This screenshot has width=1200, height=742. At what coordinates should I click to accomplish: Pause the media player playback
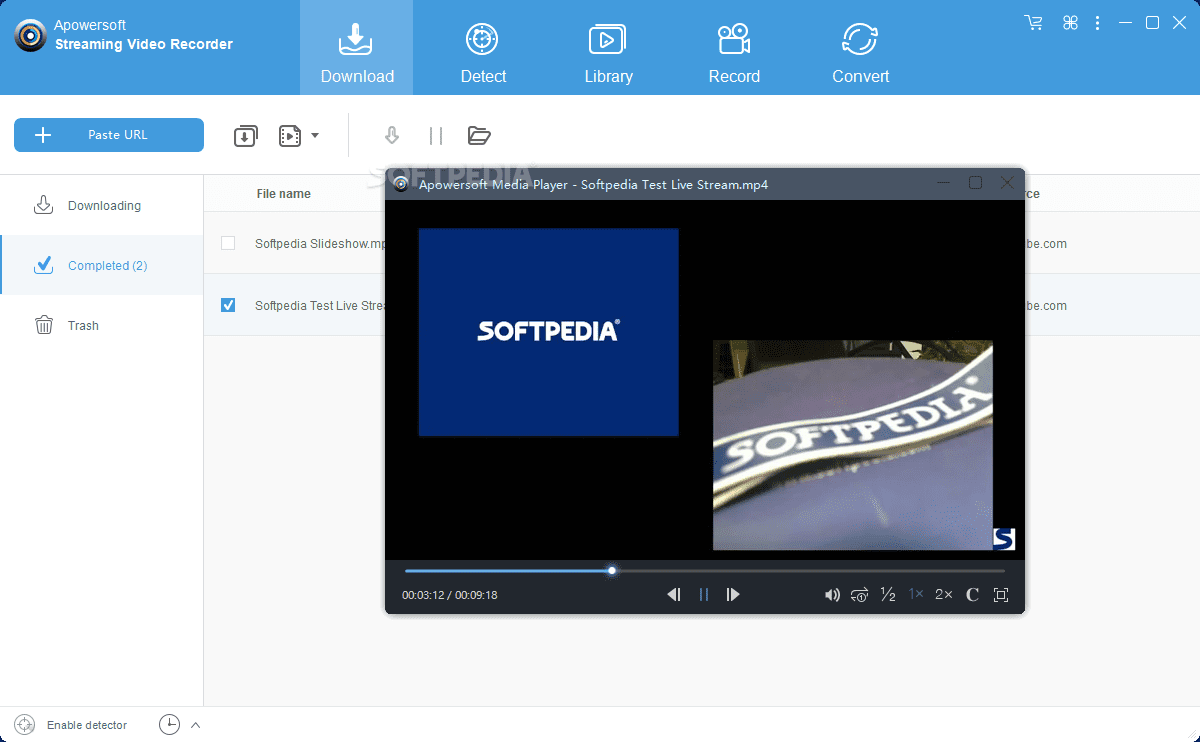[x=704, y=594]
